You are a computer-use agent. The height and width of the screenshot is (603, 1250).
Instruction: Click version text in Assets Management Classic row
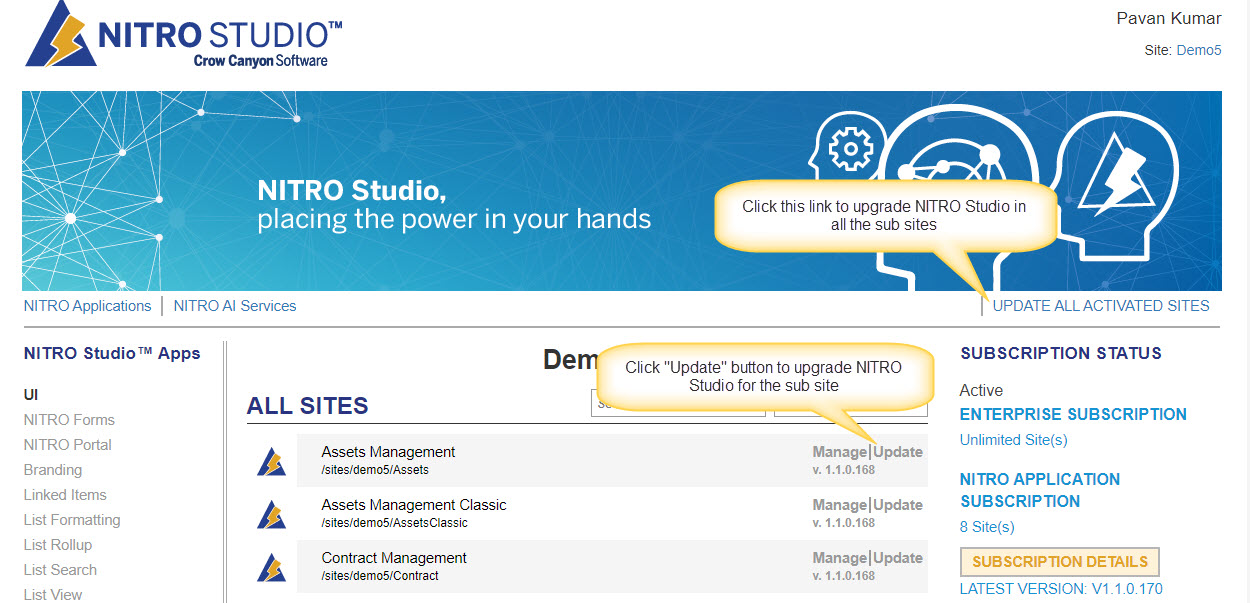pyautogui.click(x=844, y=523)
